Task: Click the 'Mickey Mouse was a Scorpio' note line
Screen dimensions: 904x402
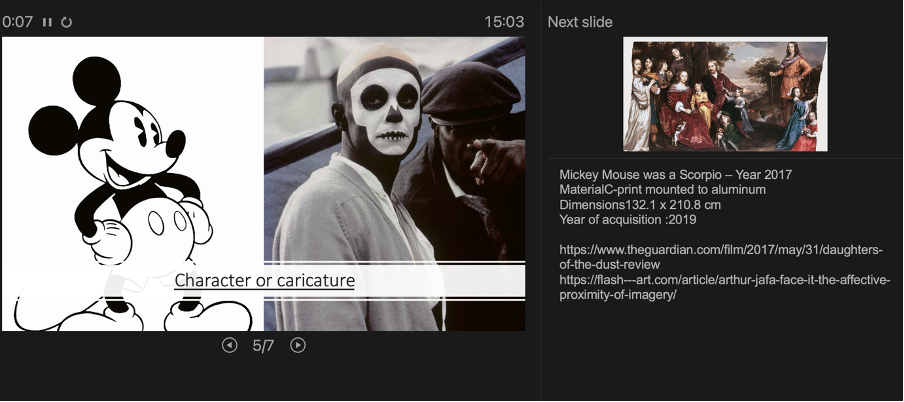Action: tap(675, 175)
